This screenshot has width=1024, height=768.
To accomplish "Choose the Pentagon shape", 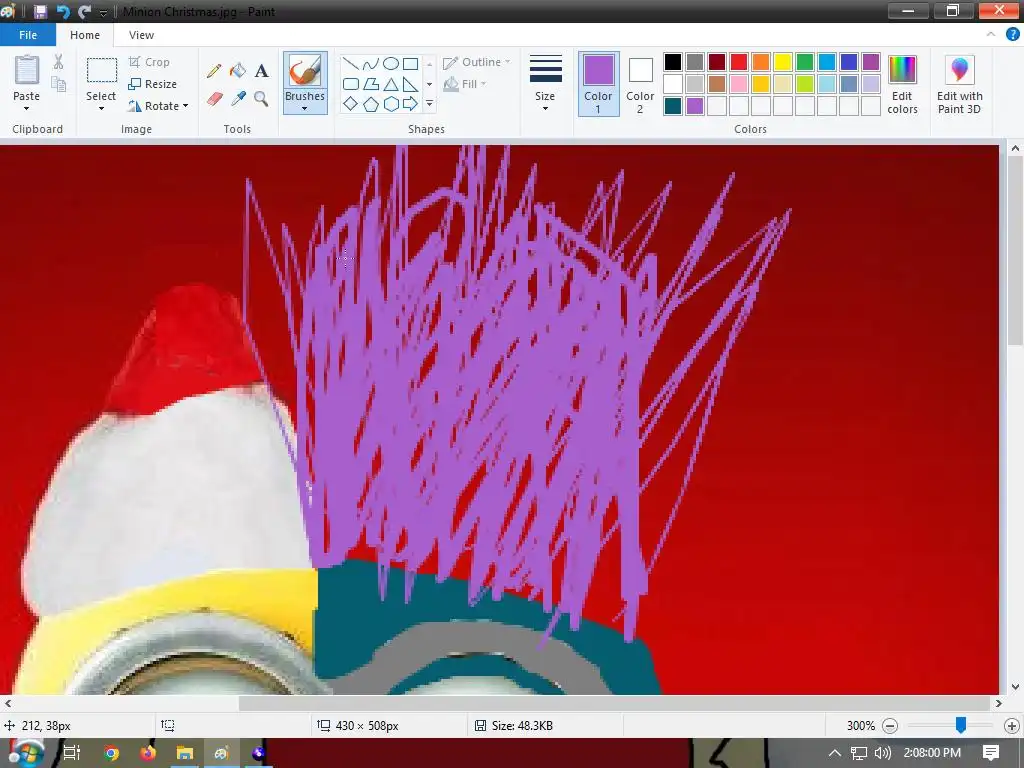I will click(x=370, y=104).
